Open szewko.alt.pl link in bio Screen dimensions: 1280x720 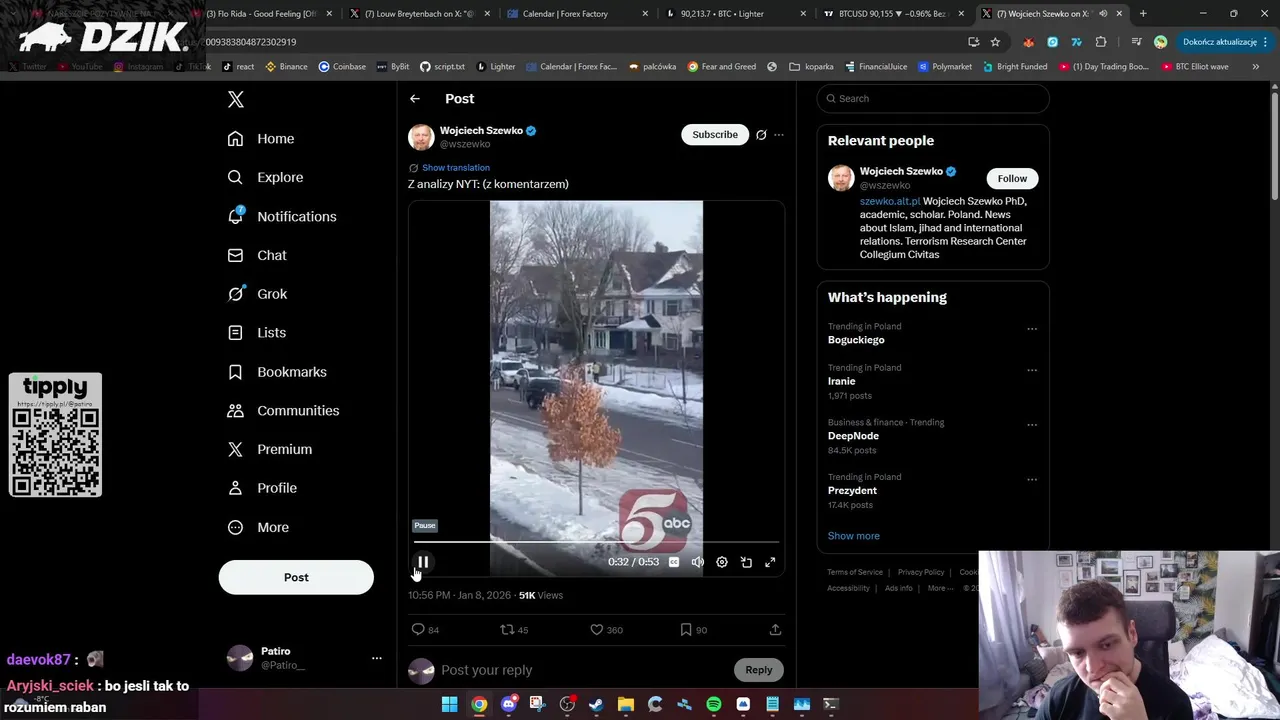pos(890,201)
